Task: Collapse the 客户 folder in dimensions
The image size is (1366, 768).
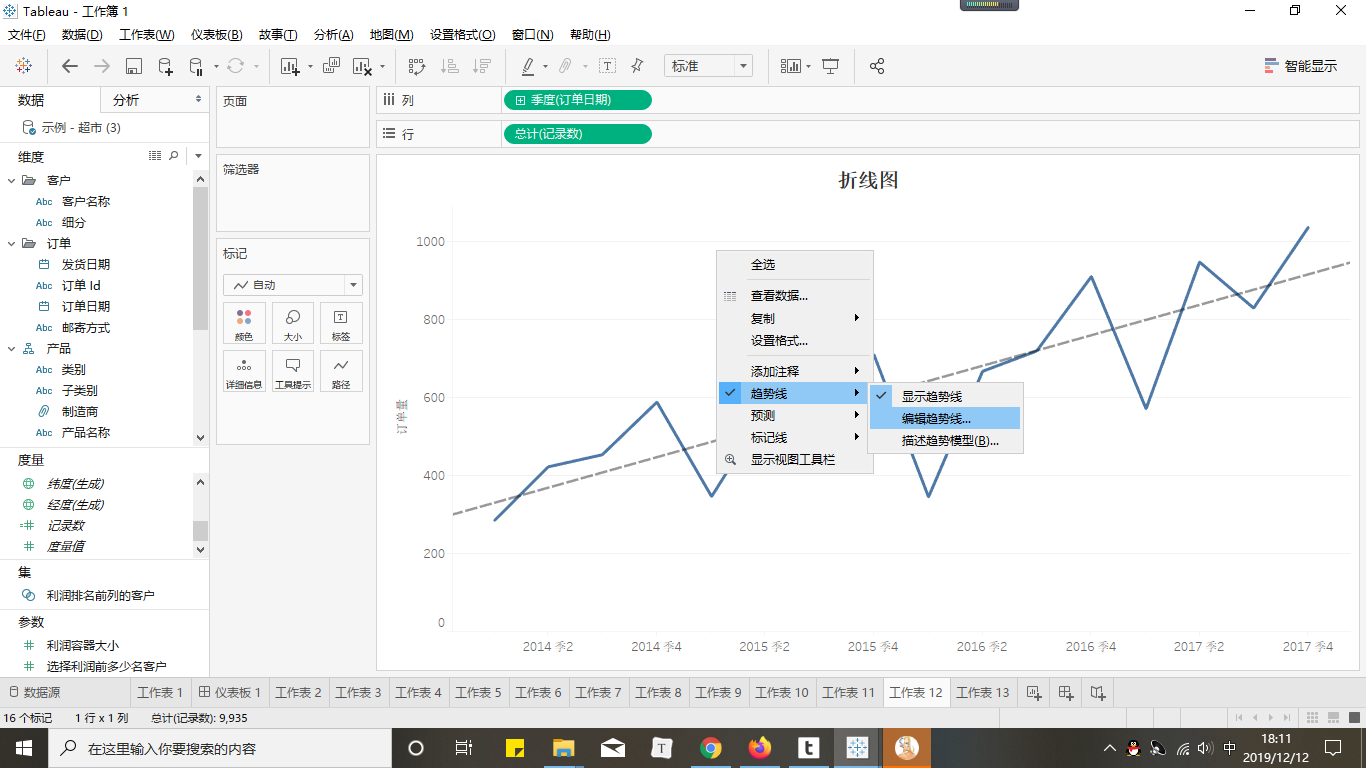Action: click(12, 180)
